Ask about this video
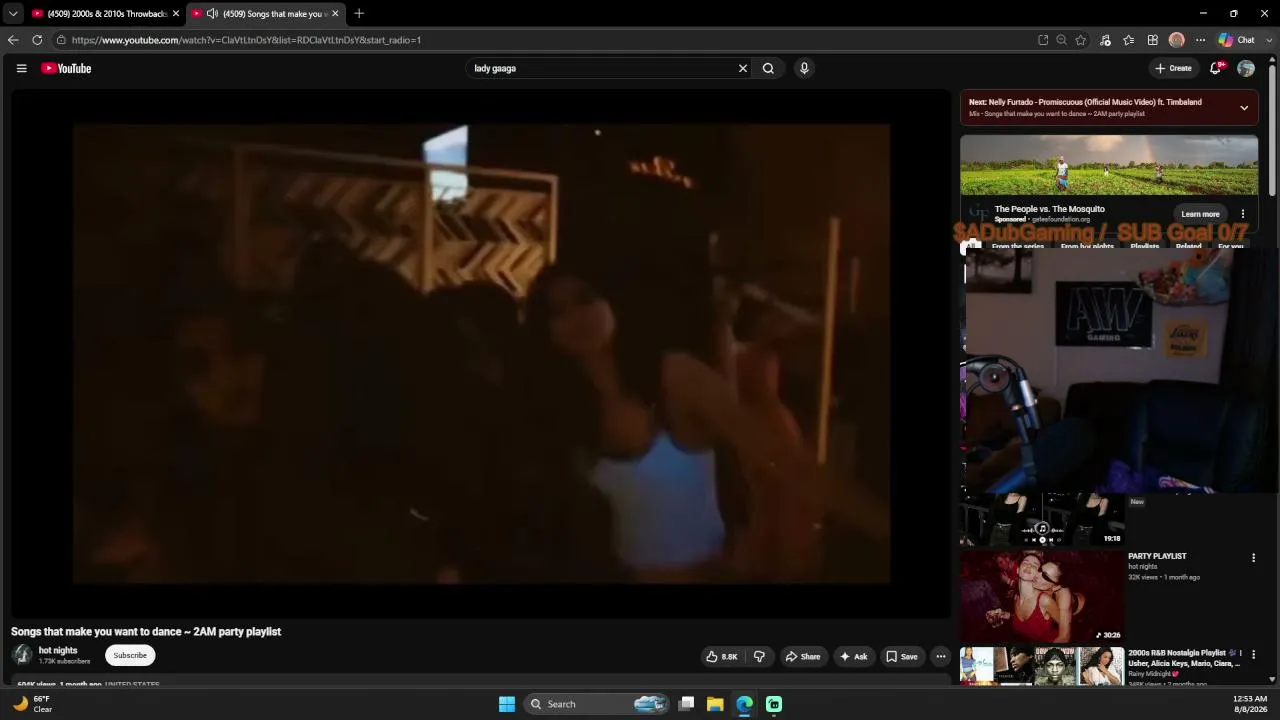 (853, 656)
